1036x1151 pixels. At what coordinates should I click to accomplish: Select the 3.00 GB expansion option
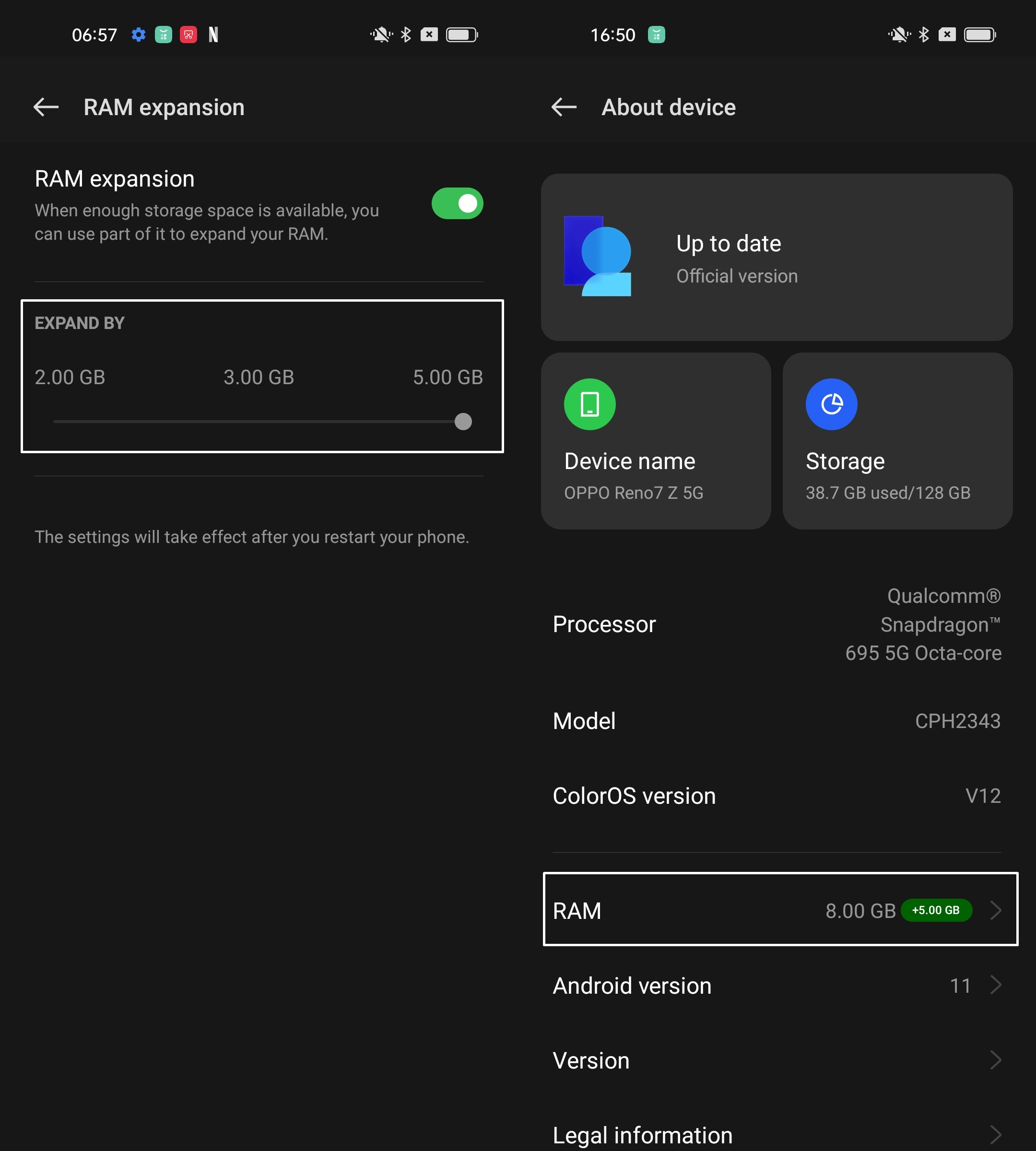259,377
